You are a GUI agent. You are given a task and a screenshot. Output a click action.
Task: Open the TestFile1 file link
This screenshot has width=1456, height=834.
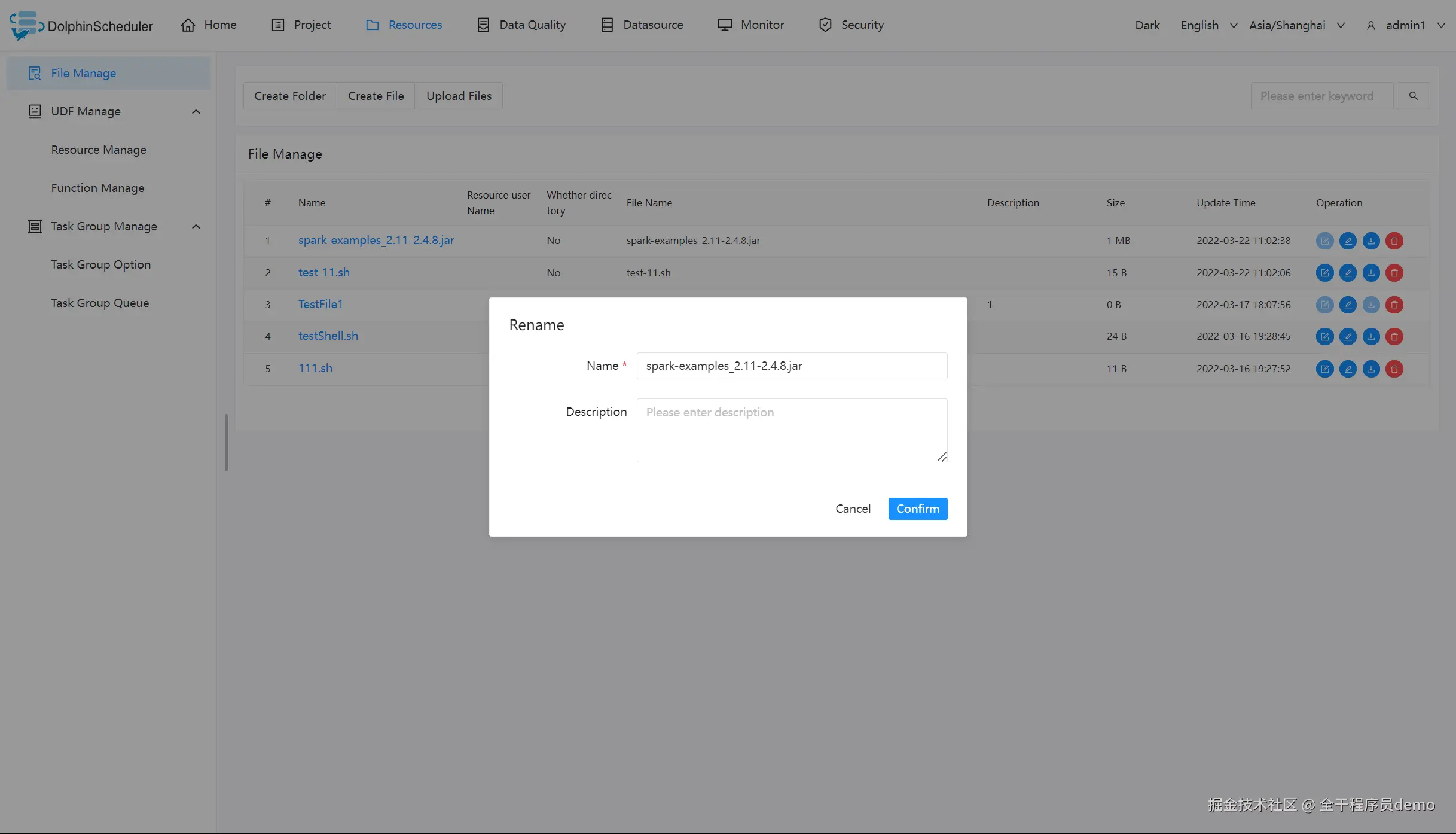320,304
